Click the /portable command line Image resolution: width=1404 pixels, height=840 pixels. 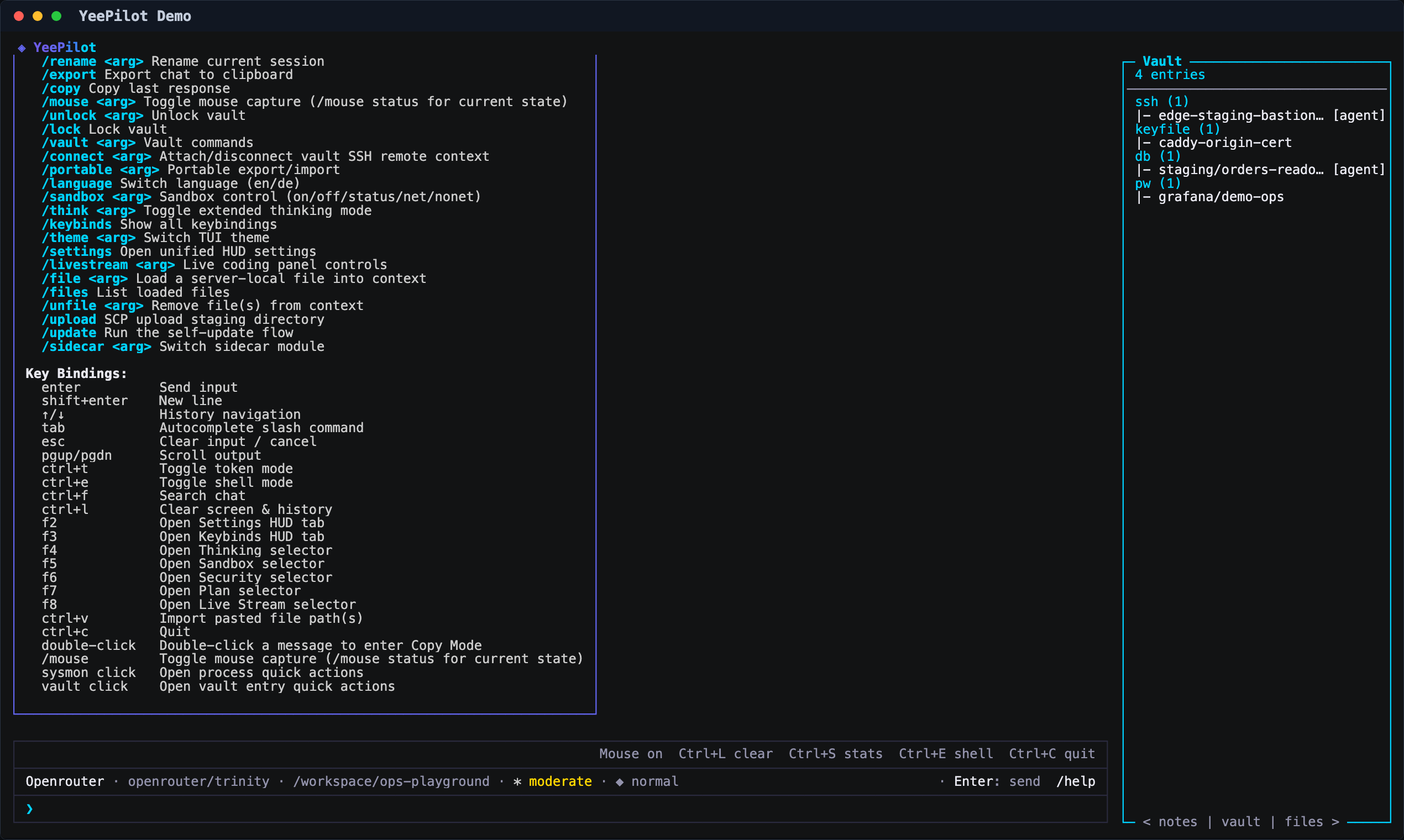click(190, 170)
